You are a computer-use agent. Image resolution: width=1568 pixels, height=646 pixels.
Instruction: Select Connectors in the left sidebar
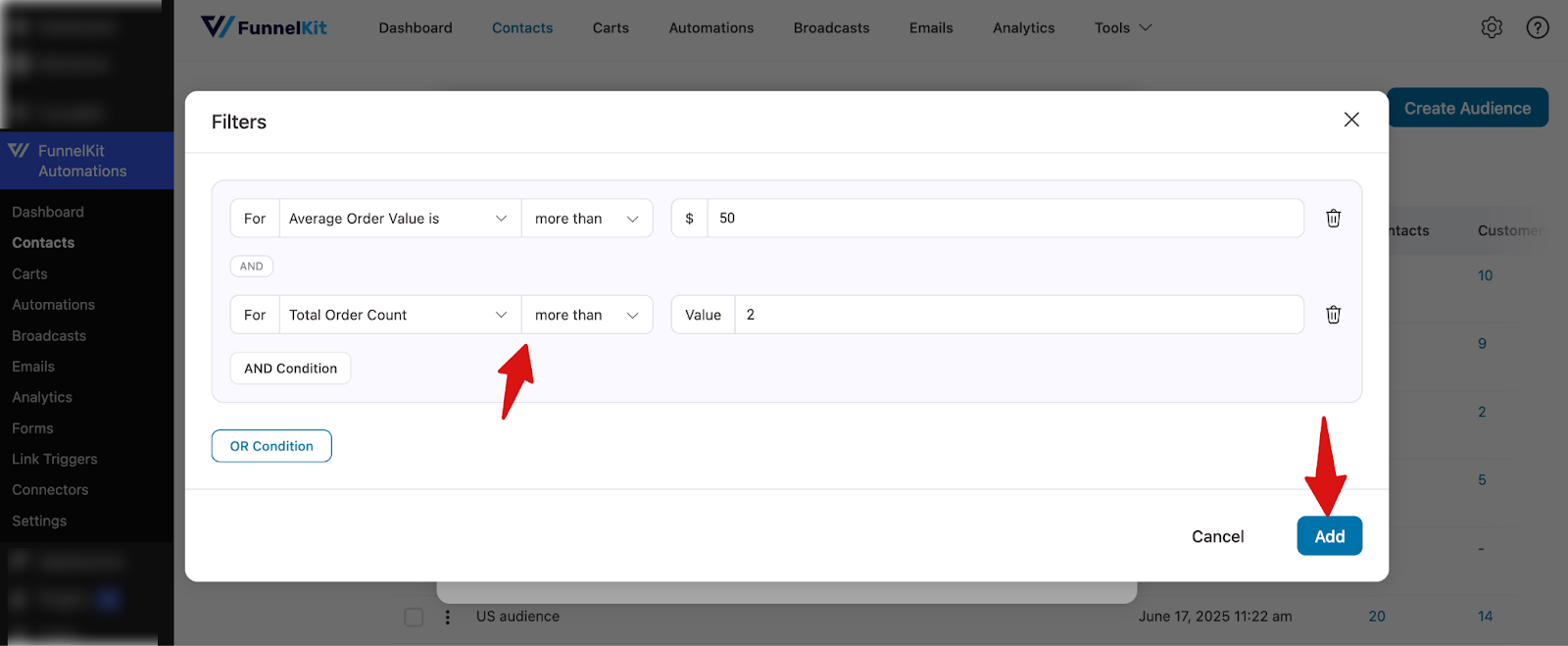click(50, 490)
